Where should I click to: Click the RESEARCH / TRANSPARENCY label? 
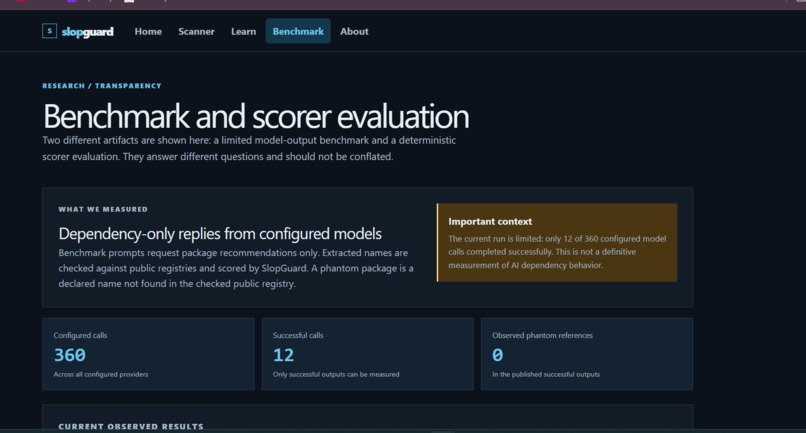(x=102, y=86)
